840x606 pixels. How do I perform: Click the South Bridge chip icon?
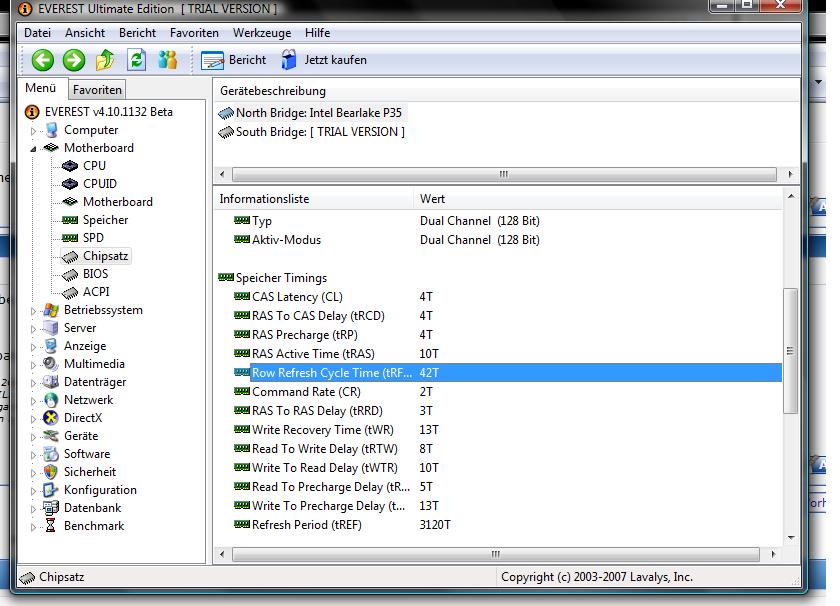226,132
